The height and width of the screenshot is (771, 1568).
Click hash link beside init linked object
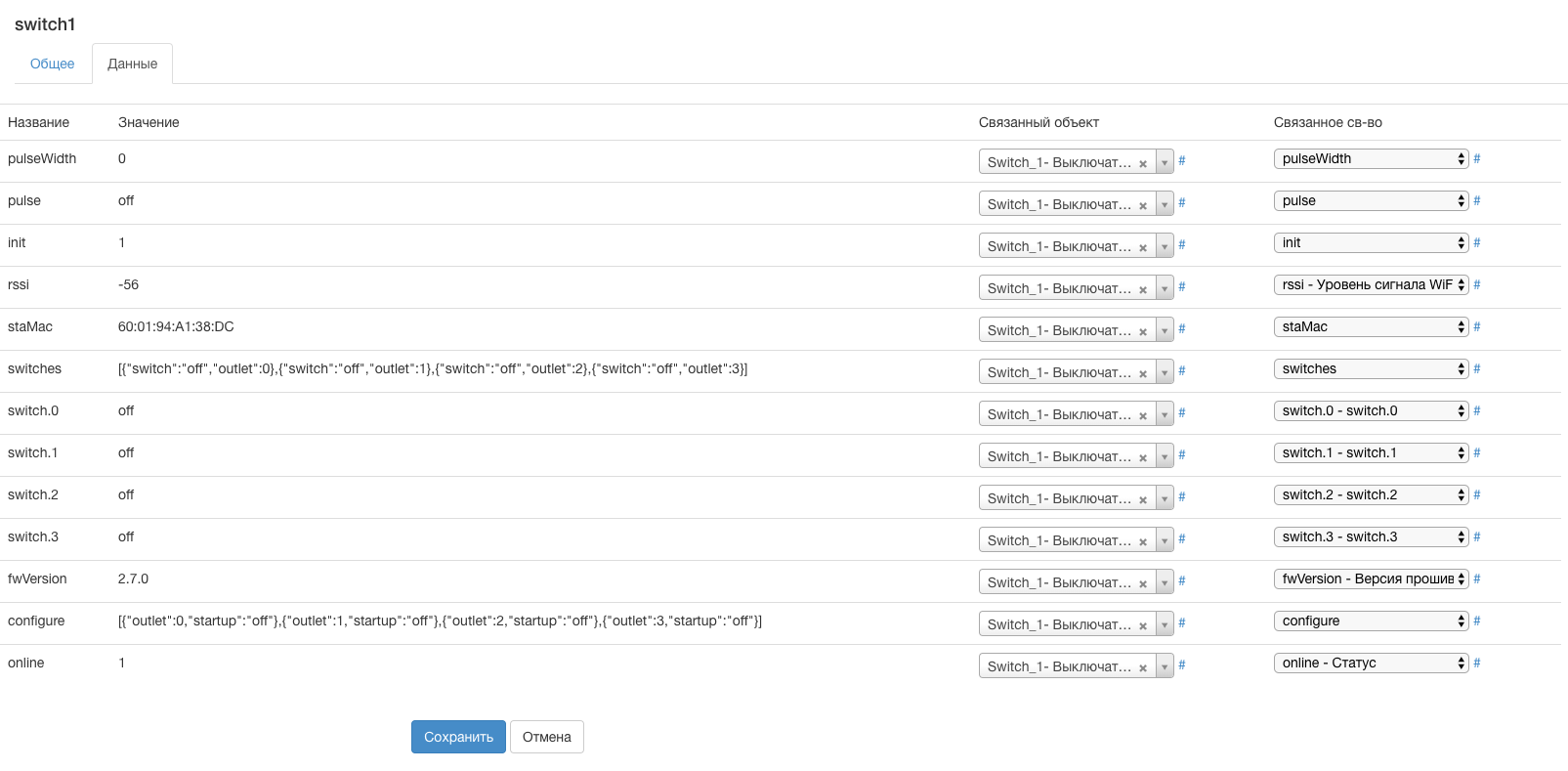click(x=1181, y=244)
